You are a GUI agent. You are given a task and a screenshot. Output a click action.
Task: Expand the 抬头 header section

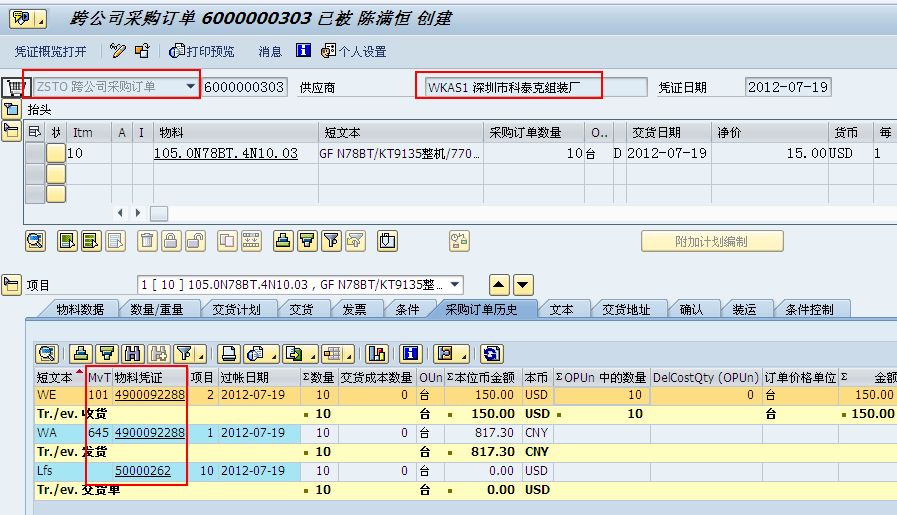coord(11,109)
